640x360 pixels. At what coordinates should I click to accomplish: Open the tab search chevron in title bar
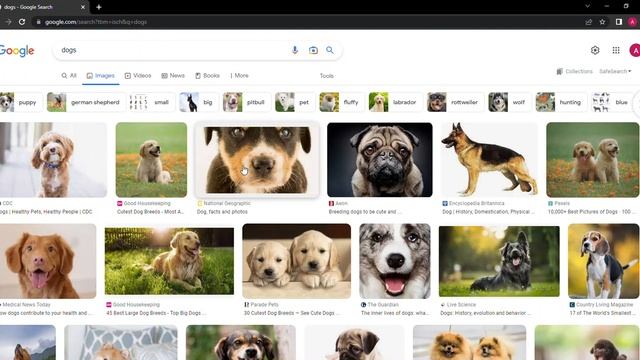587,6
